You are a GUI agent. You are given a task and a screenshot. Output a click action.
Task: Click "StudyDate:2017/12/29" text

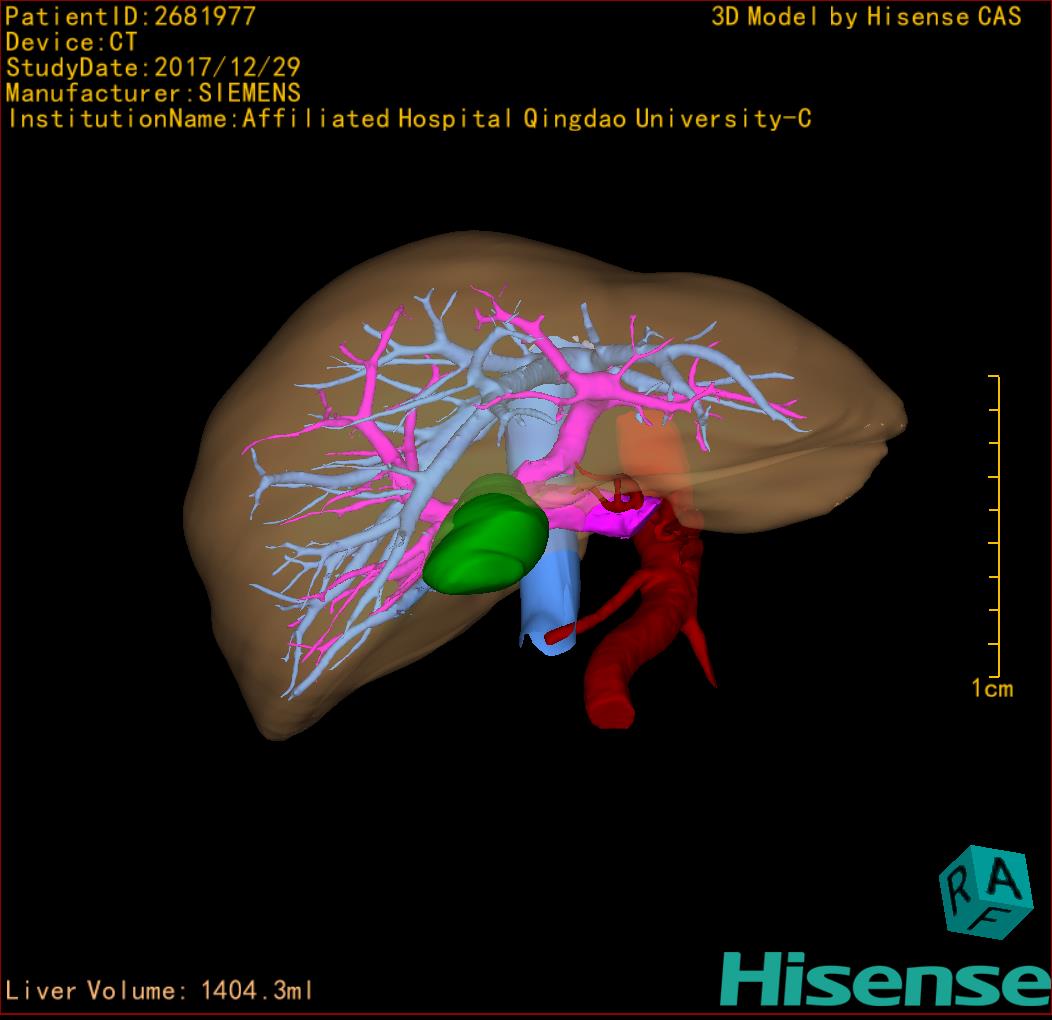(x=153, y=67)
